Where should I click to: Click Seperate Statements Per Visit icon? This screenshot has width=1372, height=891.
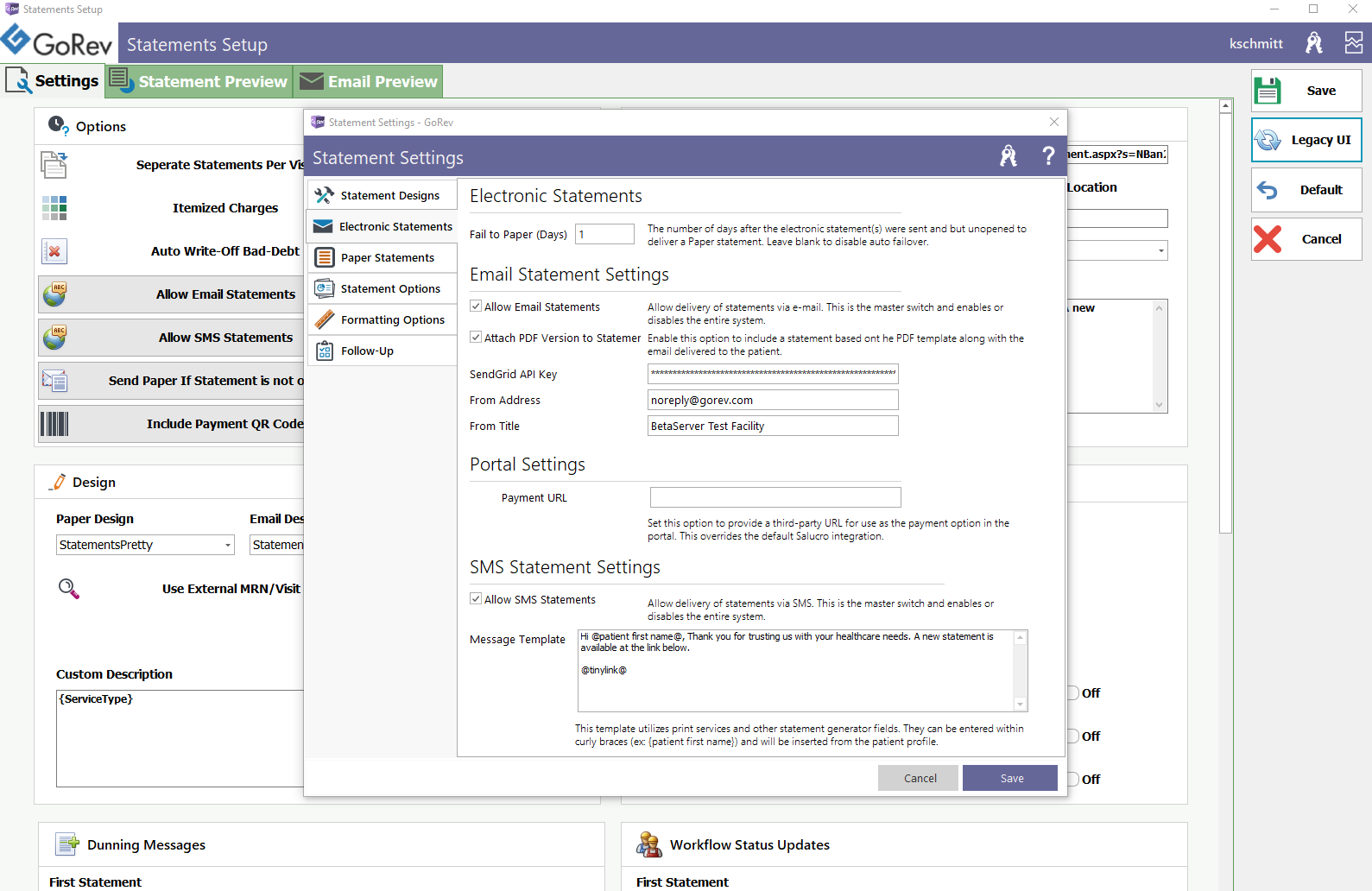click(x=54, y=164)
